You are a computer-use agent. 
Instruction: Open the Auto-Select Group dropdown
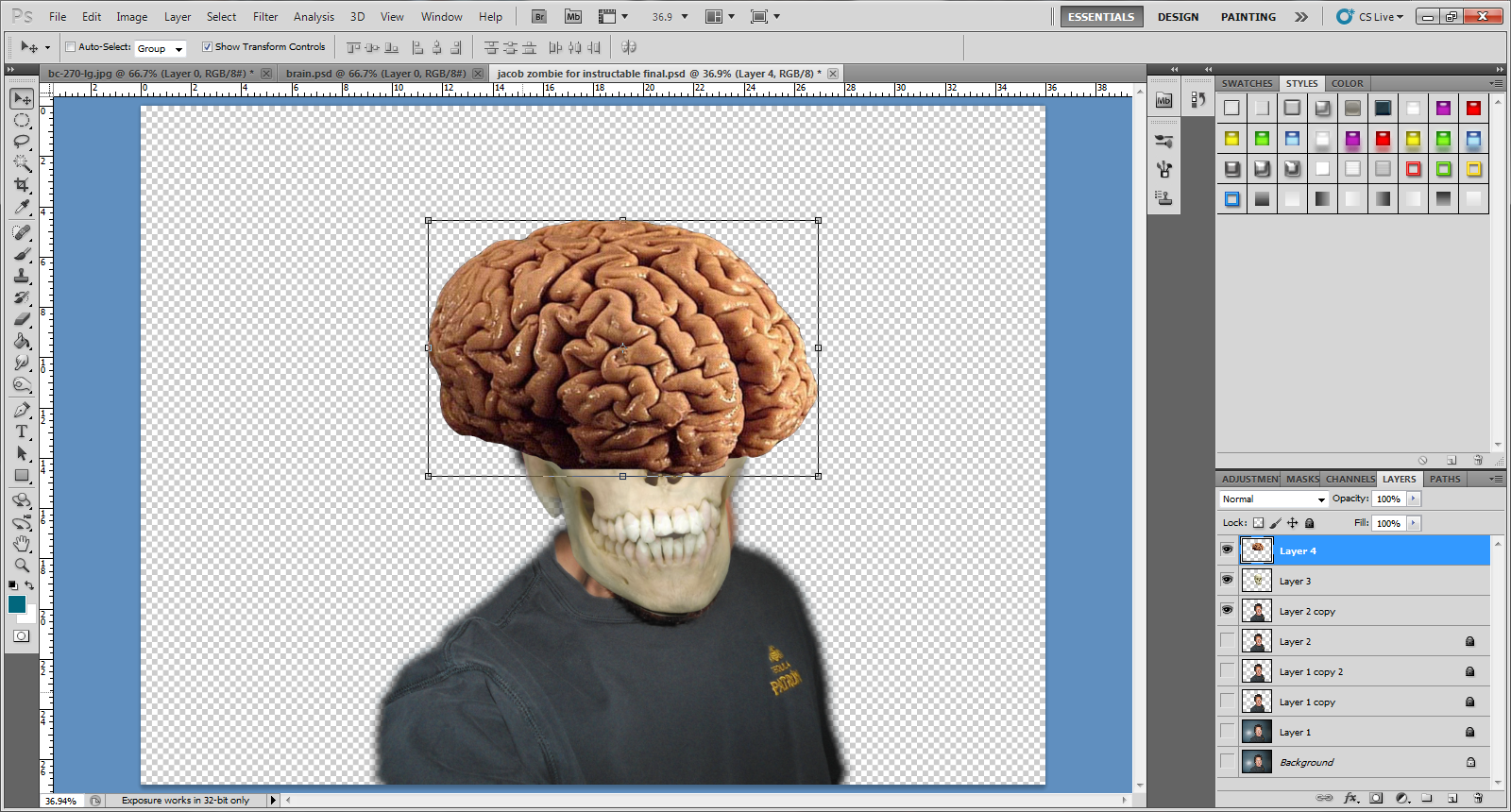161,48
